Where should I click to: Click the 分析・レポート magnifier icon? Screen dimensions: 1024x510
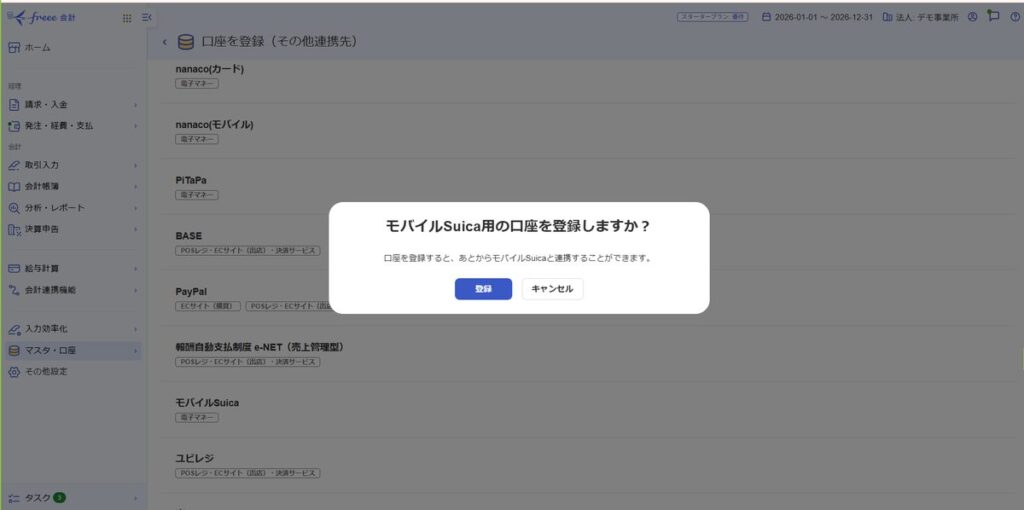point(14,208)
